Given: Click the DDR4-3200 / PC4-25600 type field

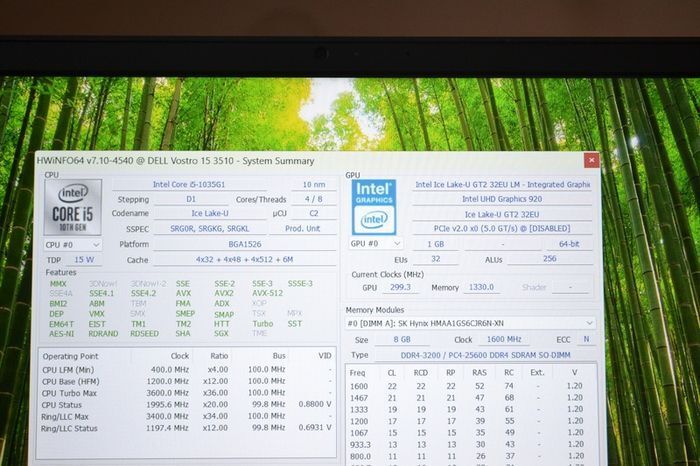Looking at the screenshot, I should pos(485,355).
